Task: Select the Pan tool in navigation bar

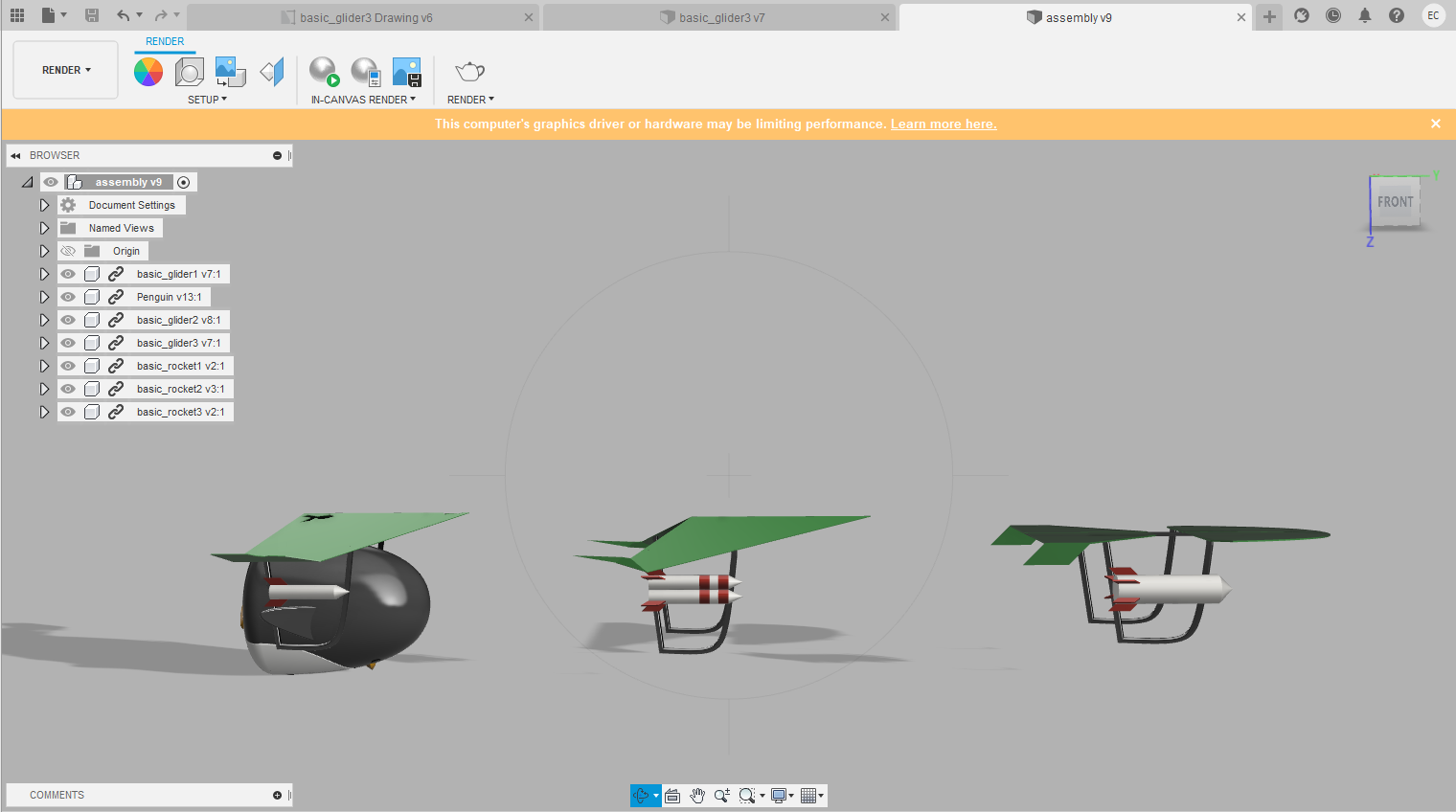Action: [x=696, y=795]
